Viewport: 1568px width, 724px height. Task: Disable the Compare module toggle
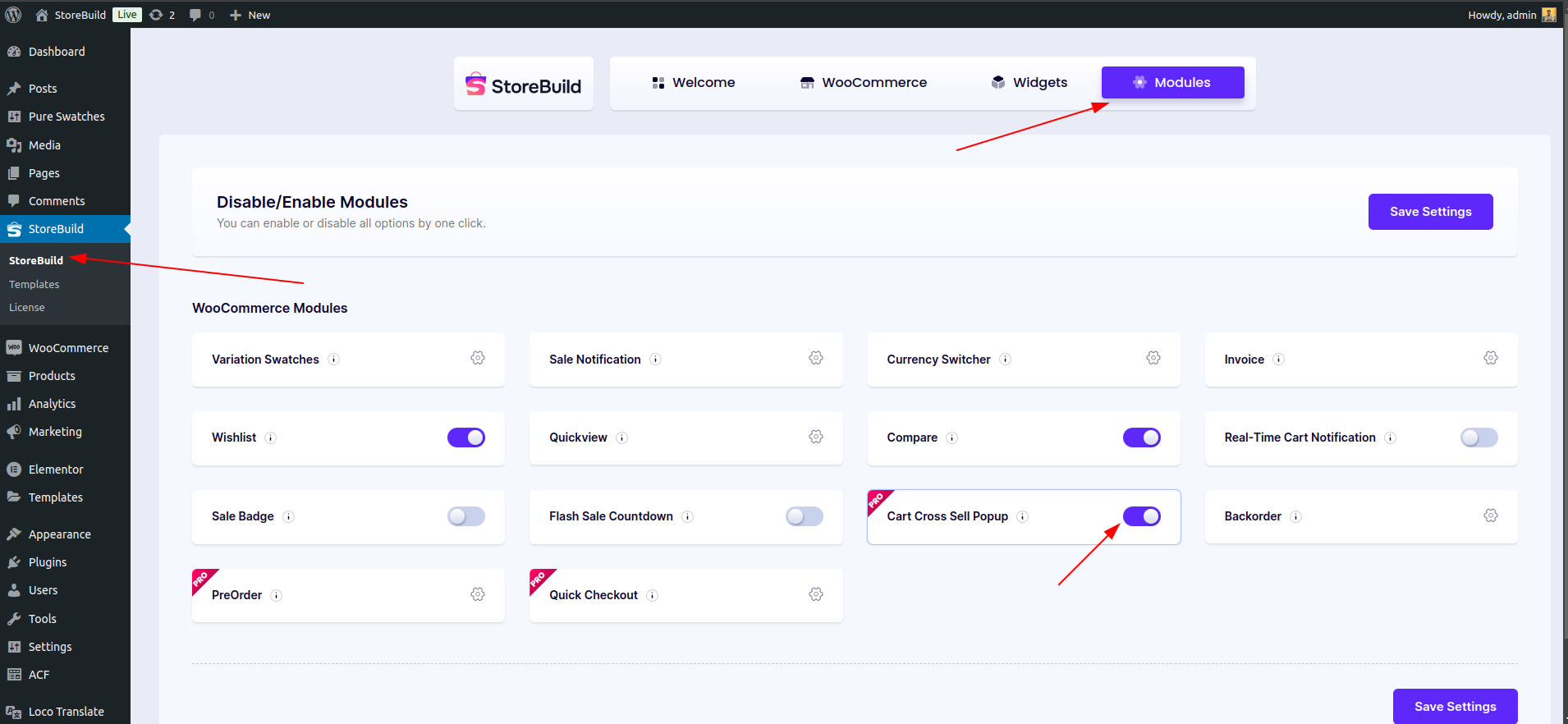(x=1142, y=438)
